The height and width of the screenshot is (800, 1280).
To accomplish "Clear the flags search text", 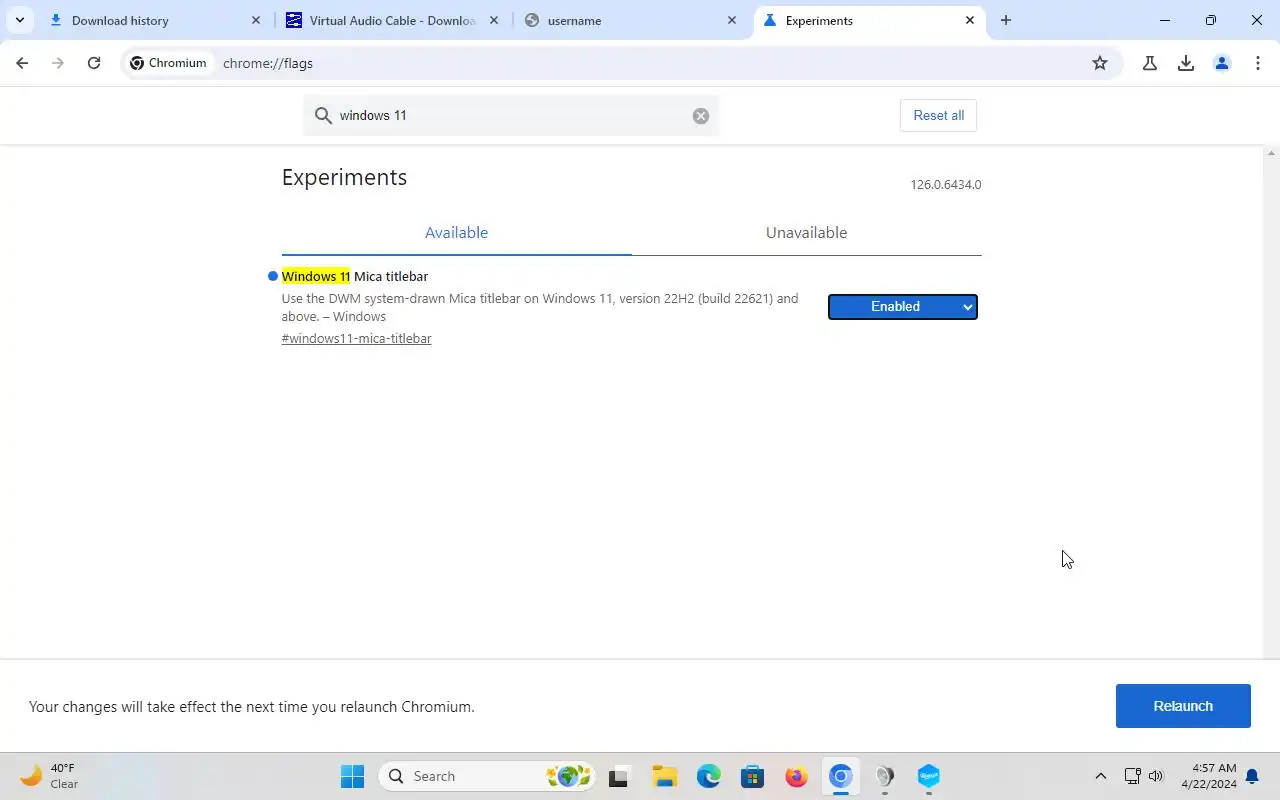I will 701,116.
